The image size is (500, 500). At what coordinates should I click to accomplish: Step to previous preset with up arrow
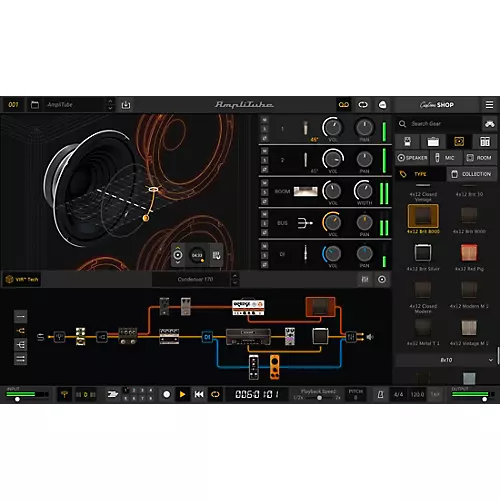click(110, 101)
